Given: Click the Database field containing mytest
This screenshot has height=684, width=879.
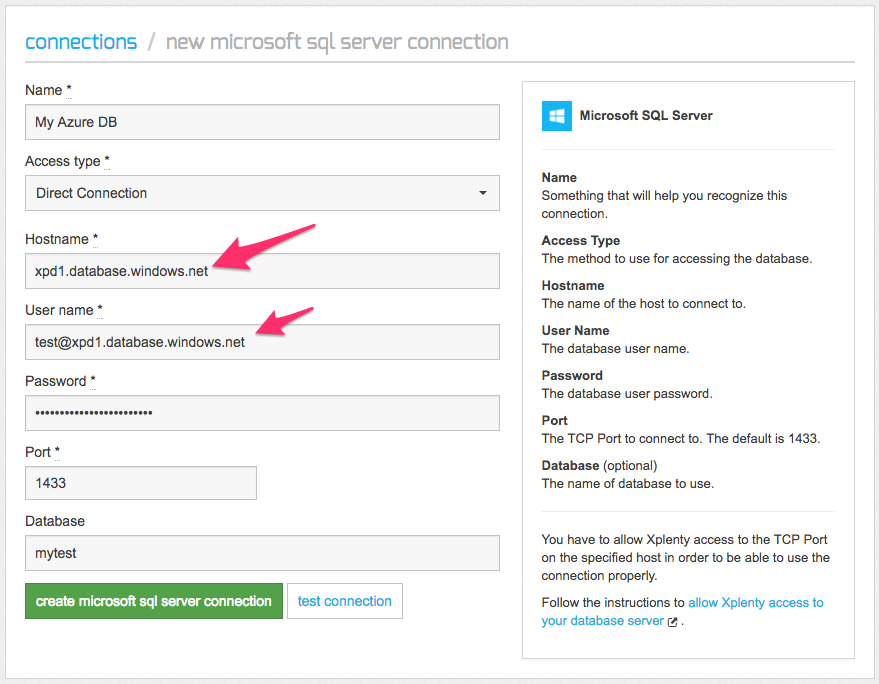Looking at the screenshot, I should [x=262, y=553].
